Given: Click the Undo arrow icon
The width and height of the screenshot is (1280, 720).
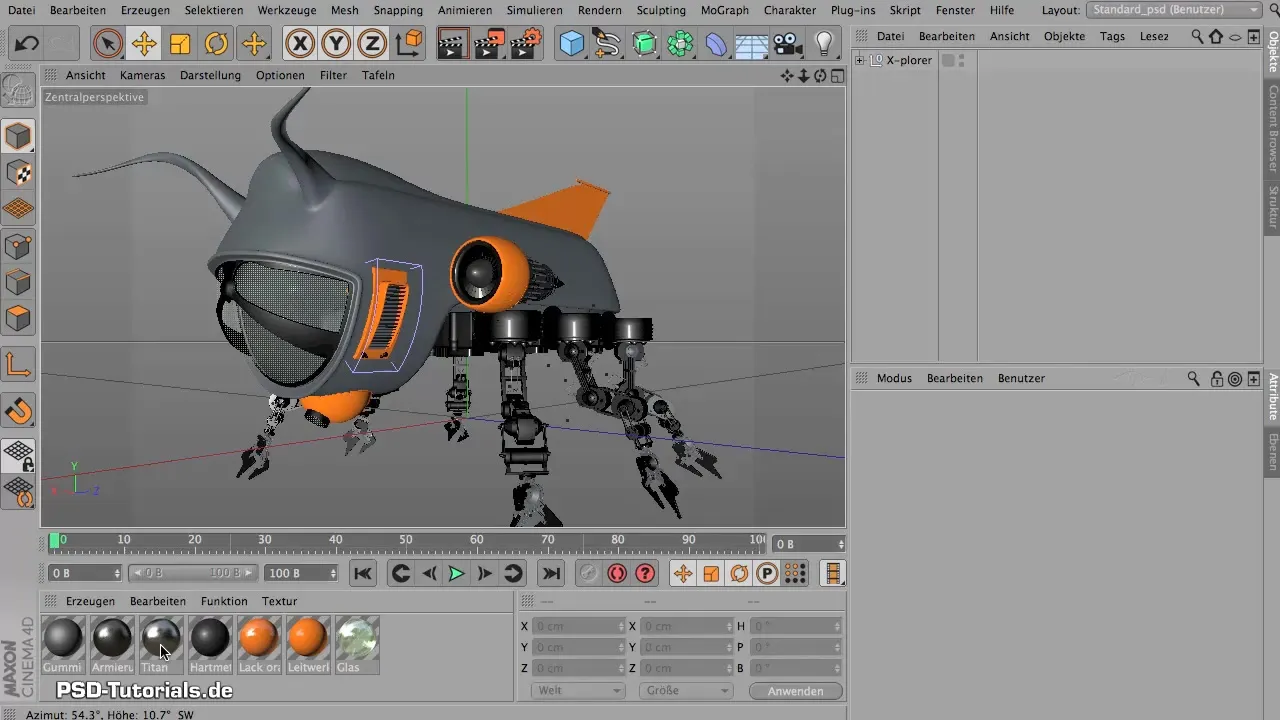Looking at the screenshot, I should (27, 44).
